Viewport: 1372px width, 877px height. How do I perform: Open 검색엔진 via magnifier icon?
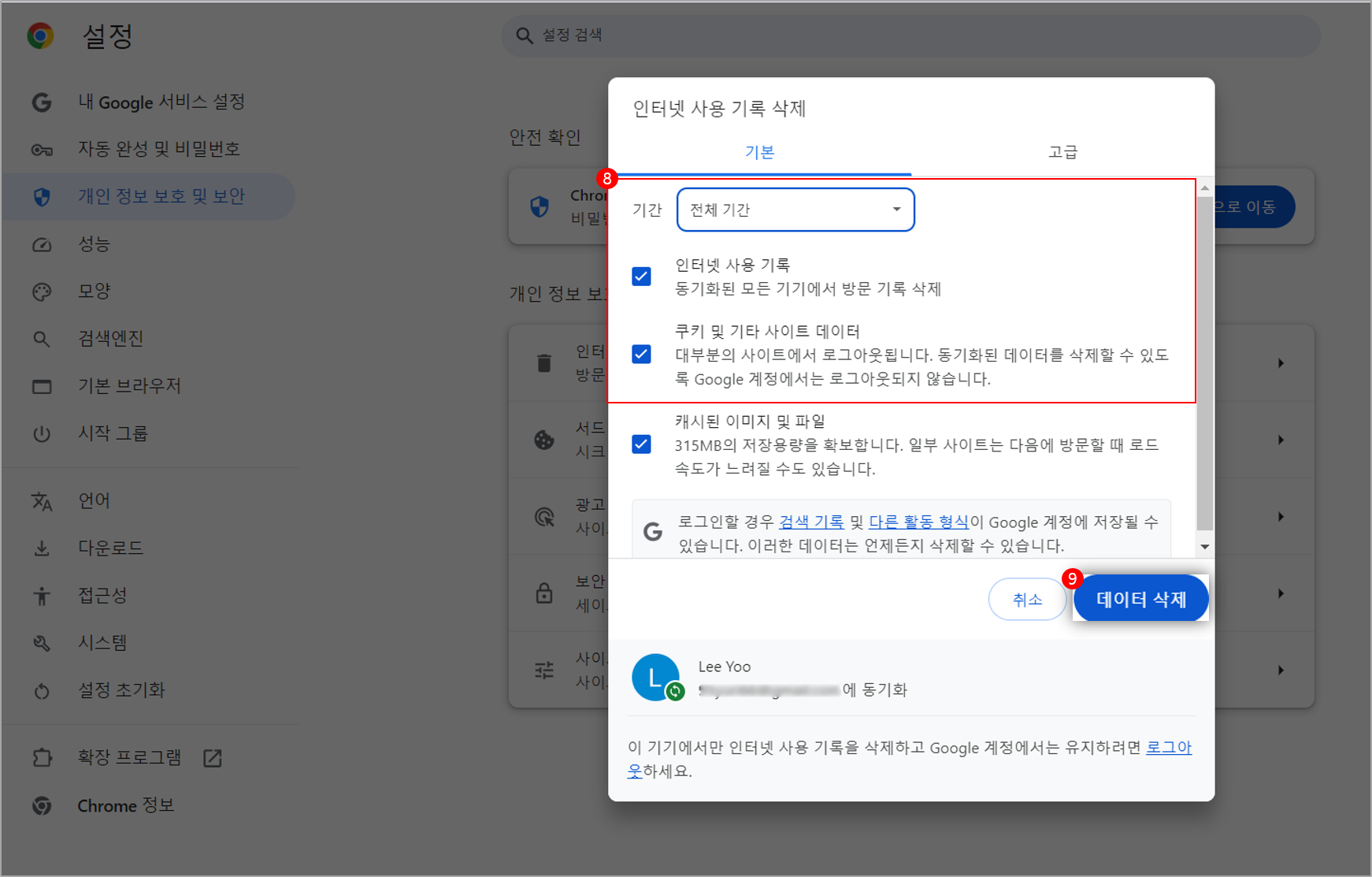(41, 338)
